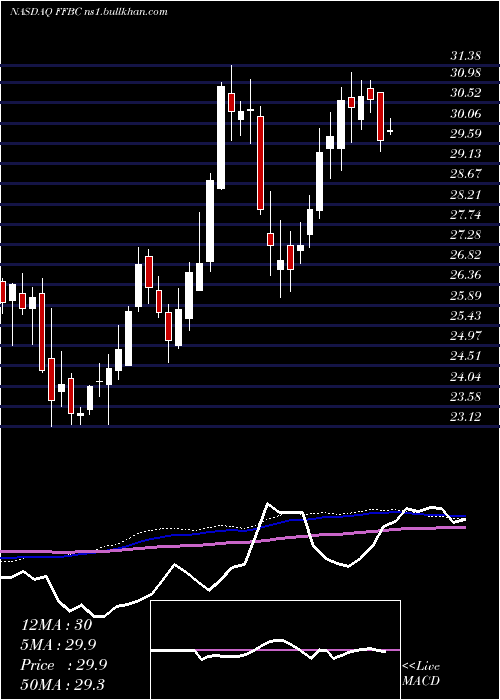The width and height of the screenshot is (500, 700).
Task: Click the 30.98 price axis label
Action: 466,73
